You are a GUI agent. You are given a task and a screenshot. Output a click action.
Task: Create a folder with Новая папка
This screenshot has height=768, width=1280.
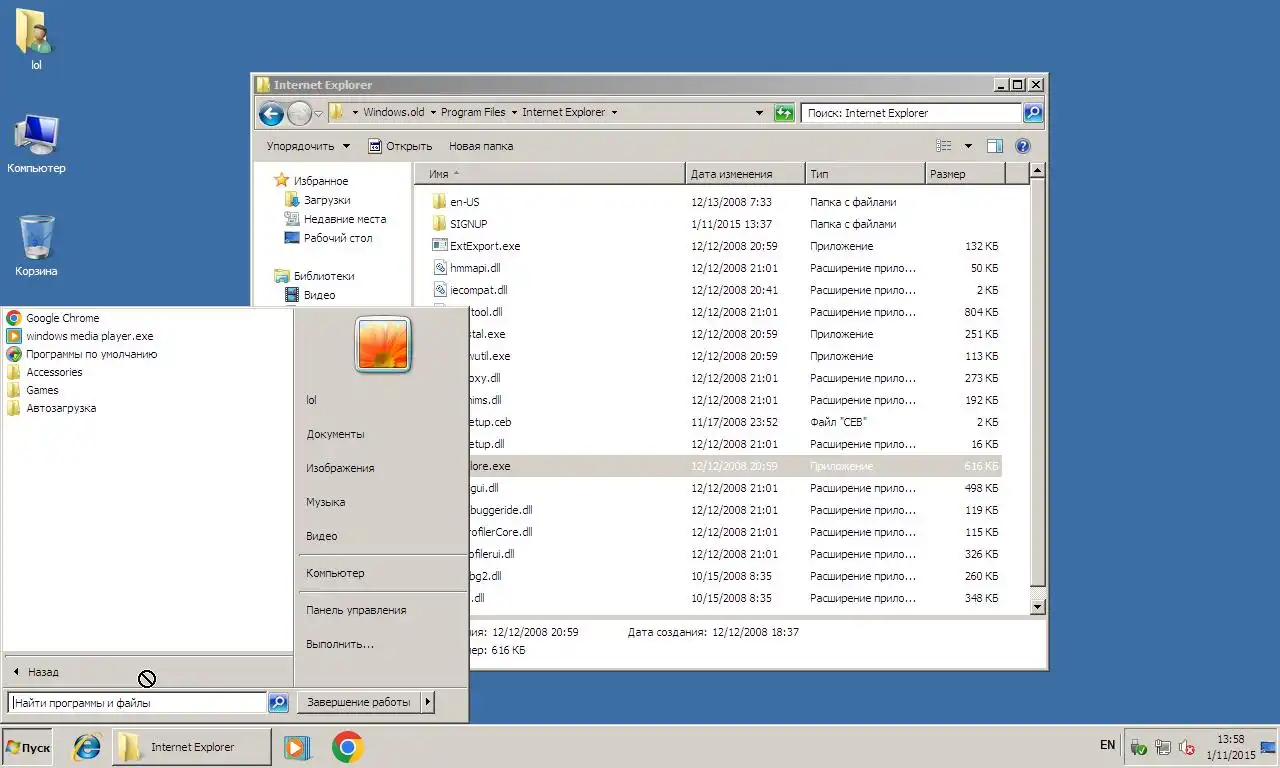481,146
